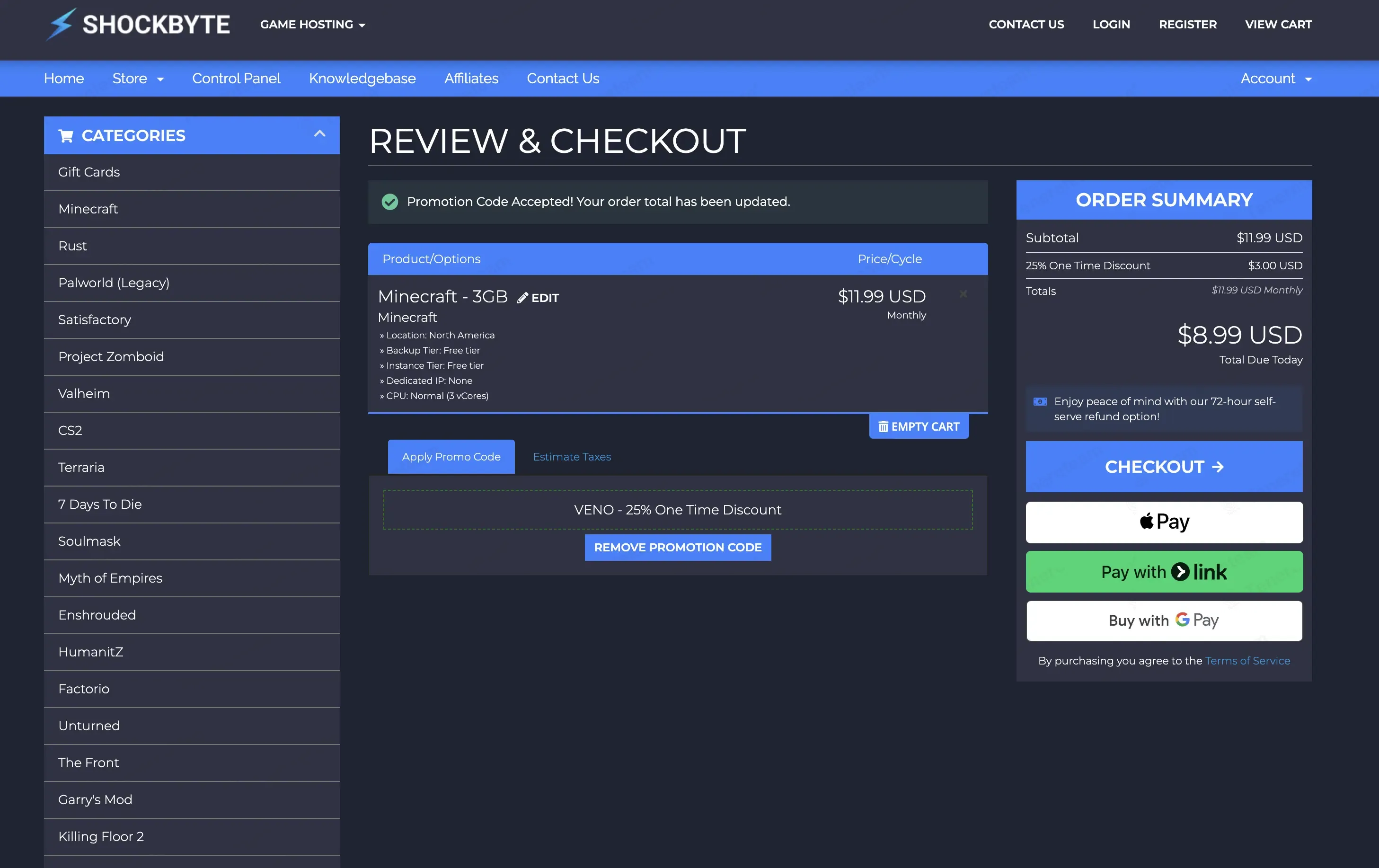Click Contact Us in the blue navigation bar
Image resolution: width=1379 pixels, height=868 pixels.
pyautogui.click(x=563, y=79)
